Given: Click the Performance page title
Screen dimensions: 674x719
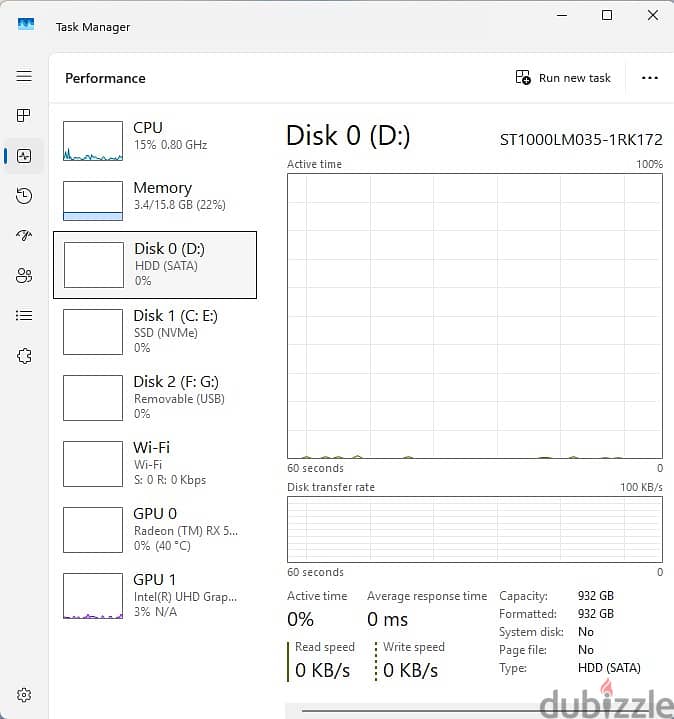Looking at the screenshot, I should 105,78.
